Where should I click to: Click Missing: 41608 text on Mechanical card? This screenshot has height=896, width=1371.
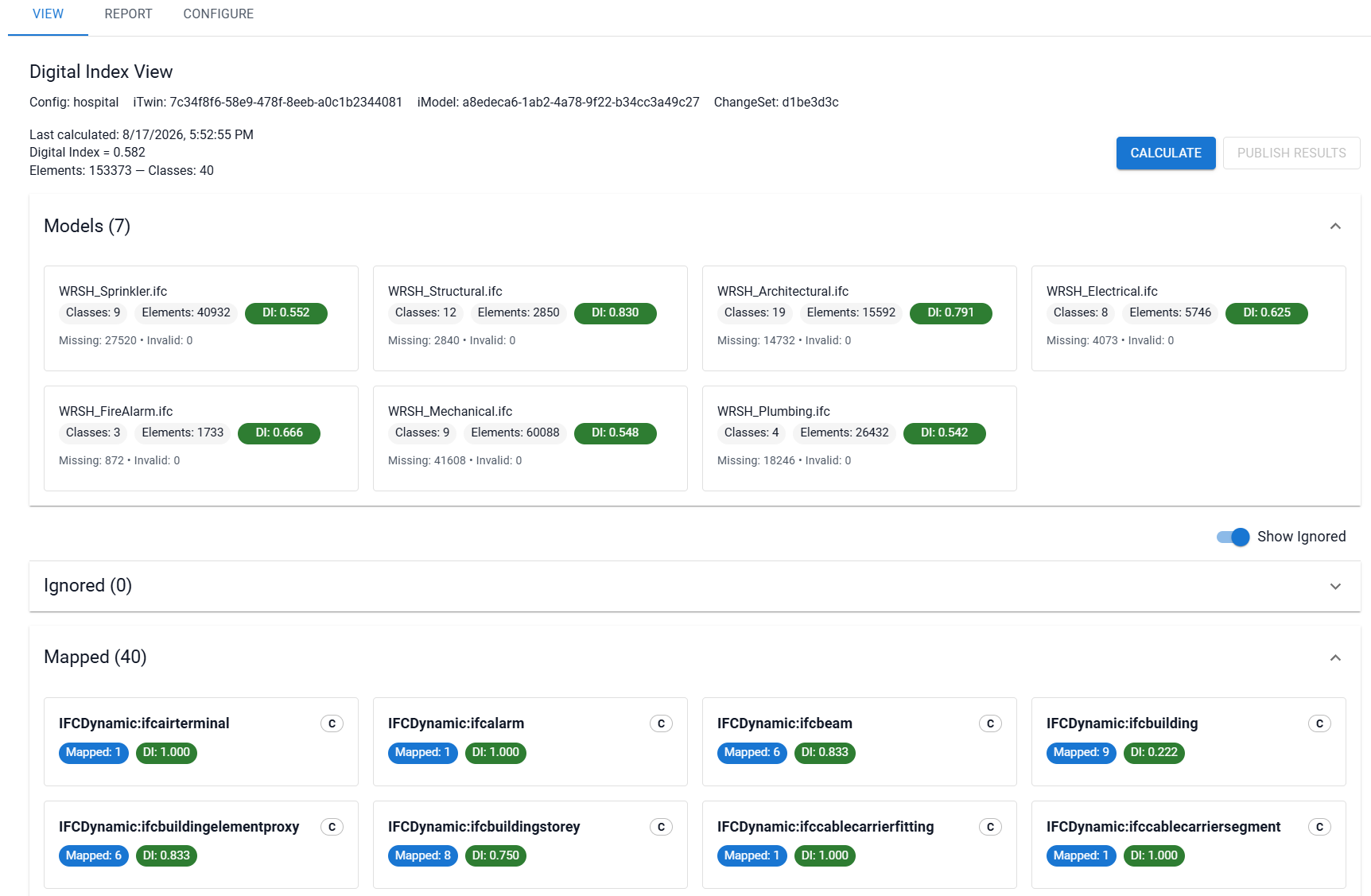427,461
